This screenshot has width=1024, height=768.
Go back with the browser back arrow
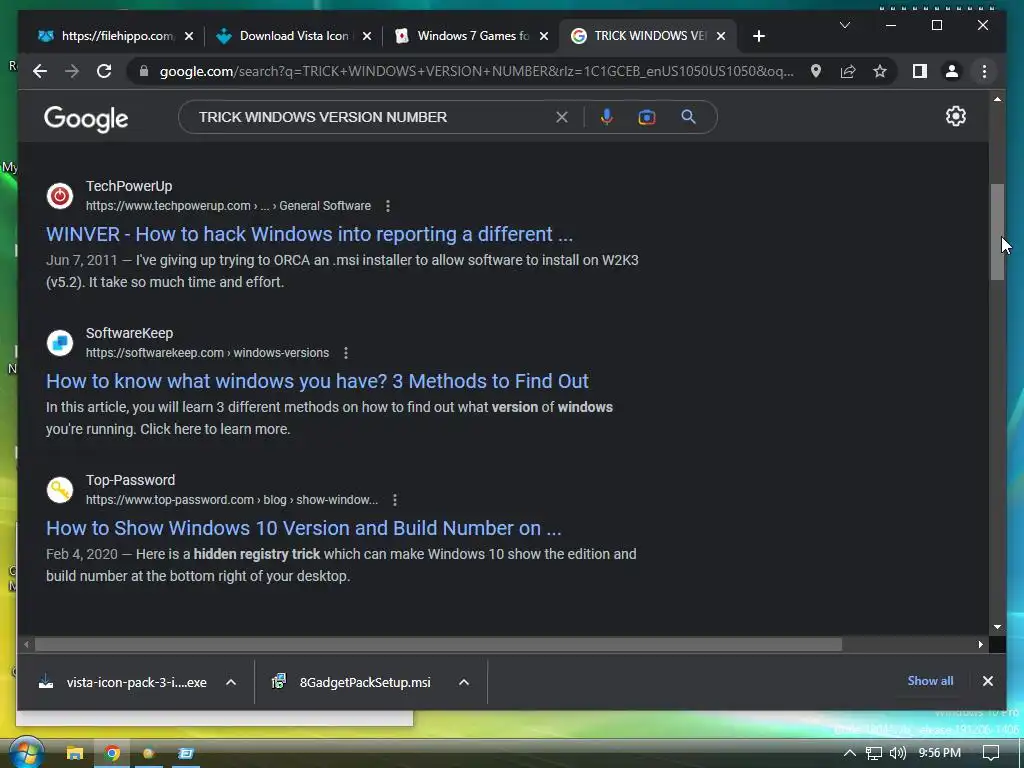pyautogui.click(x=40, y=71)
